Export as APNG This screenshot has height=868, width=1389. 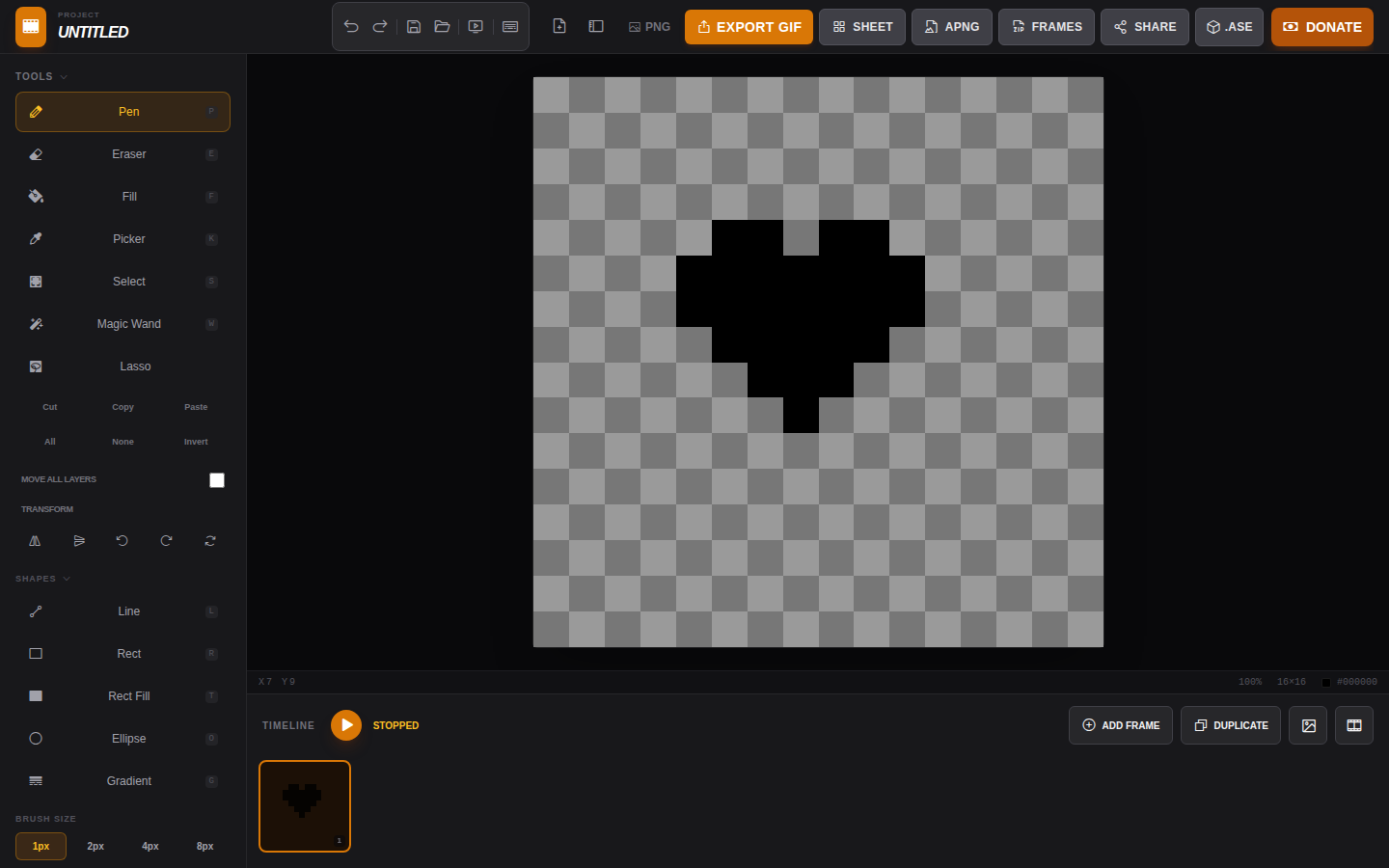[x=952, y=27]
